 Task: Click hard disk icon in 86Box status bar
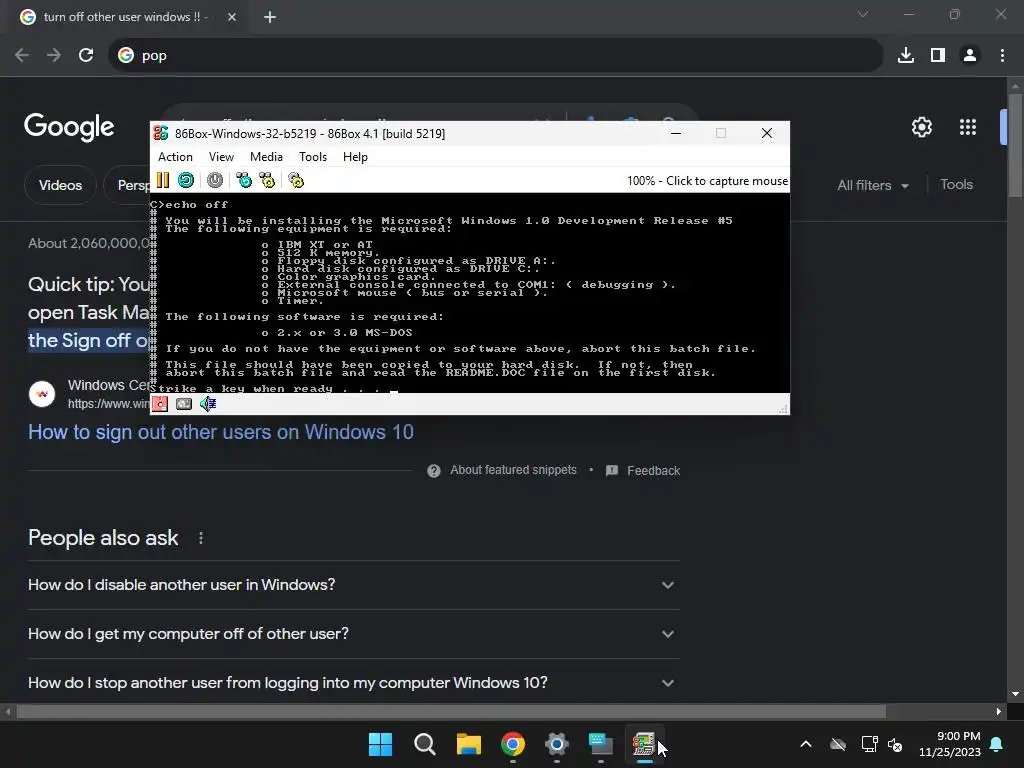point(184,404)
